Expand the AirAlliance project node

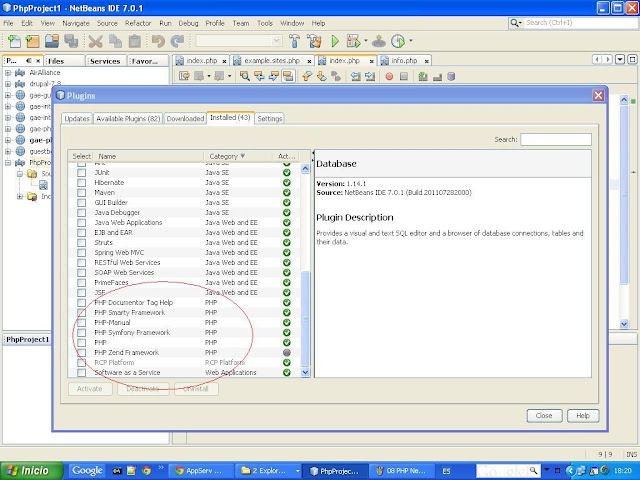tap(8, 73)
